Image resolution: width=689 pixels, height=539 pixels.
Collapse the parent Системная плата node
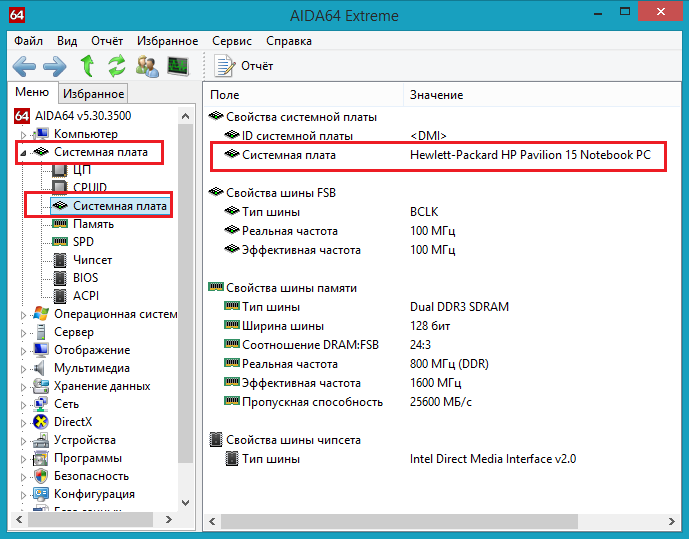pyautogui.click(x=23, y=152)
